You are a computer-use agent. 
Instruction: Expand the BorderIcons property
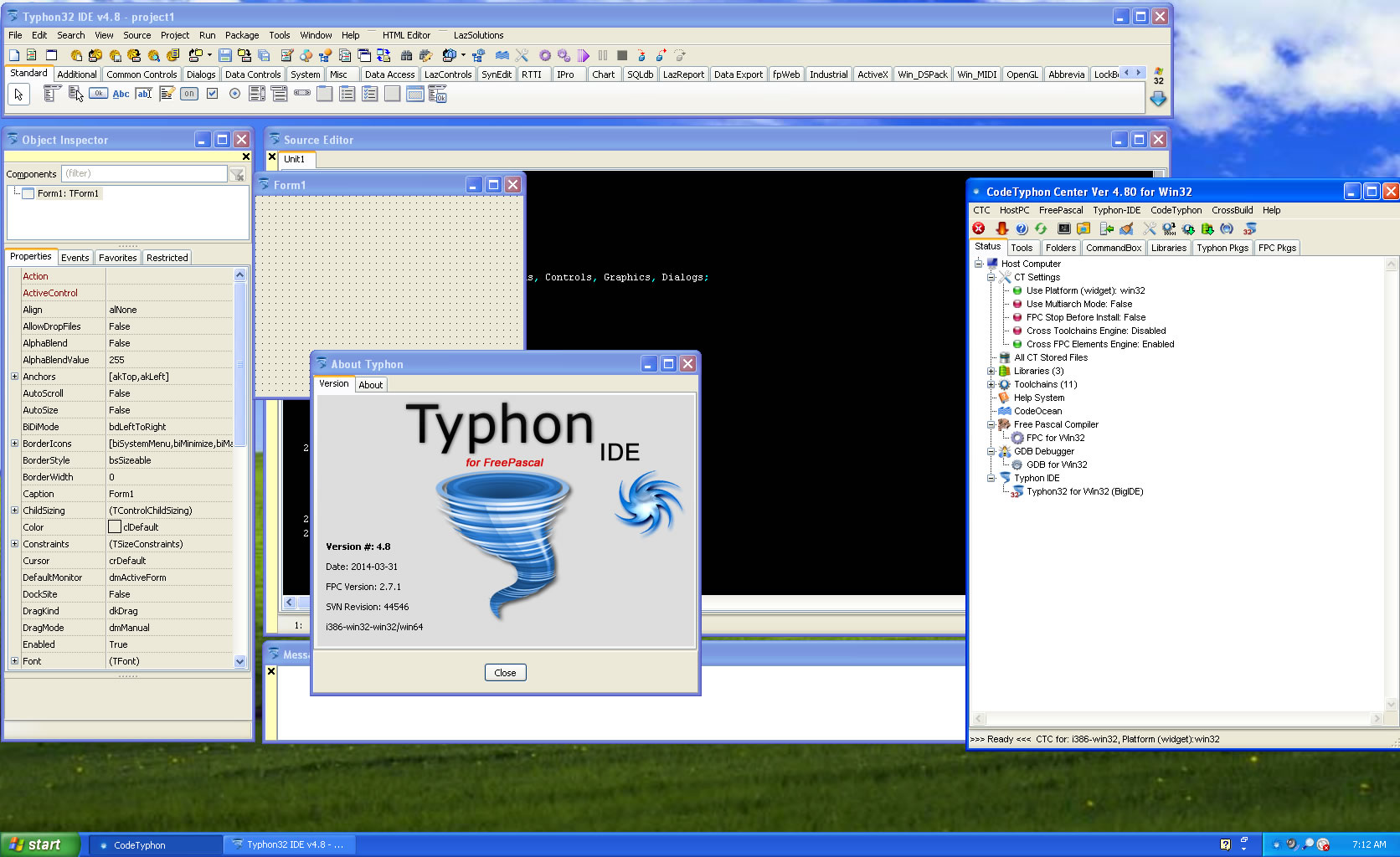[x=14, y=444]
